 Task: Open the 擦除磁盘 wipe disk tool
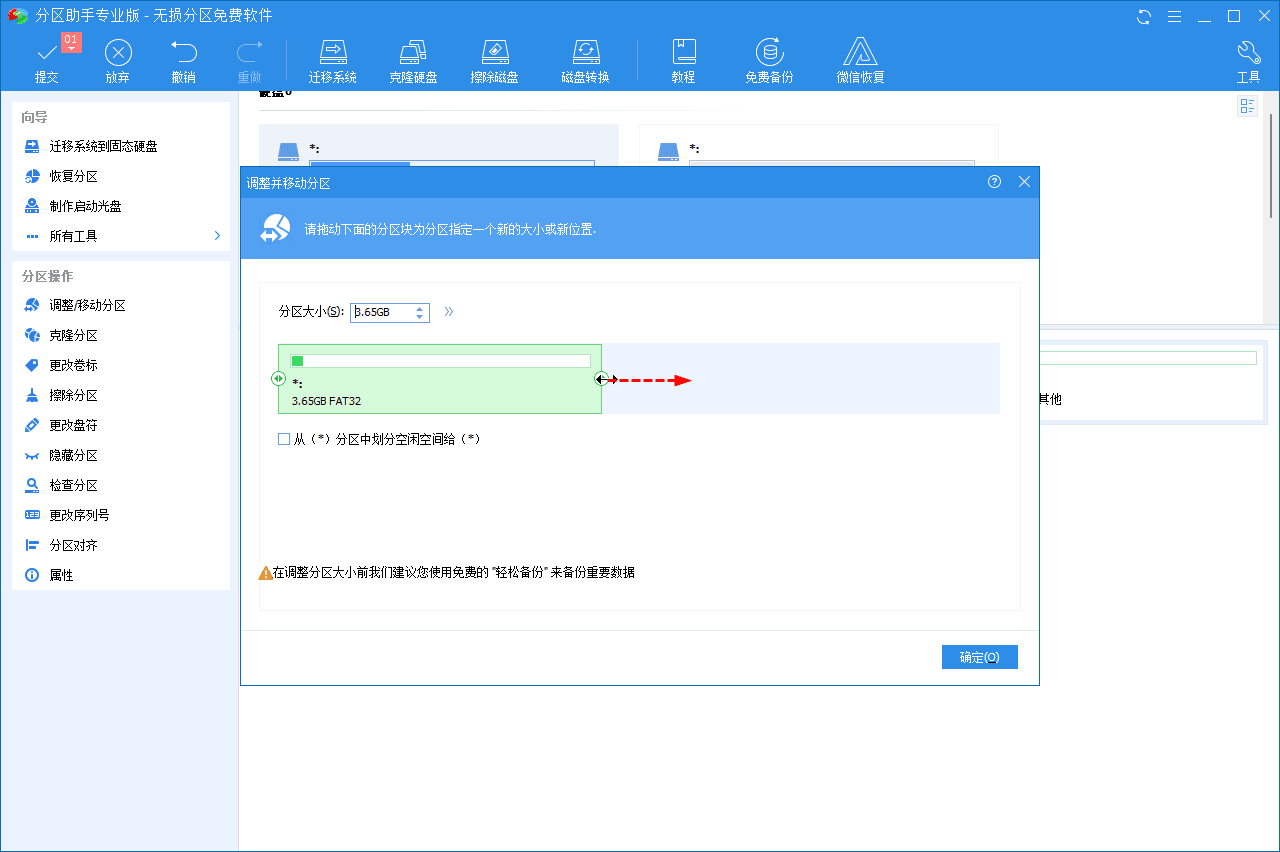[x=494, y=61]
